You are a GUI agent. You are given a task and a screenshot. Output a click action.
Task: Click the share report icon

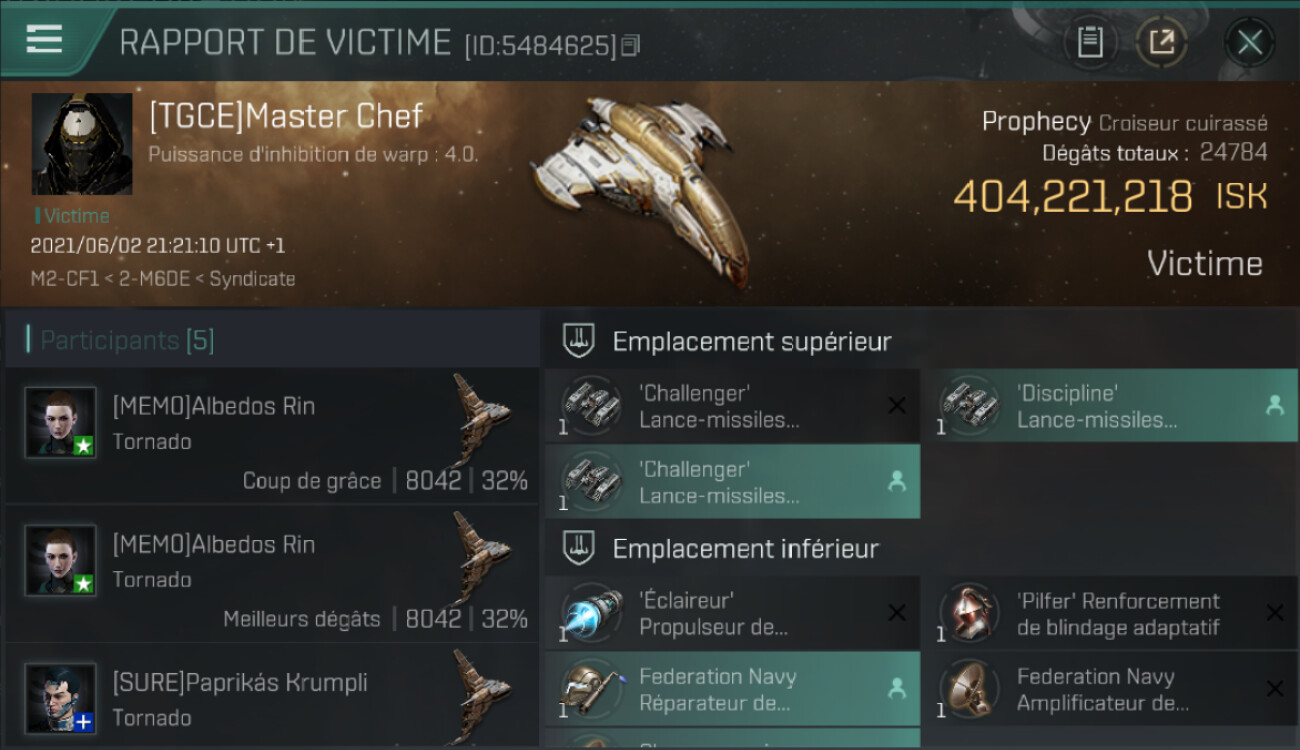pyautogui.click(x=1162, y=43)
